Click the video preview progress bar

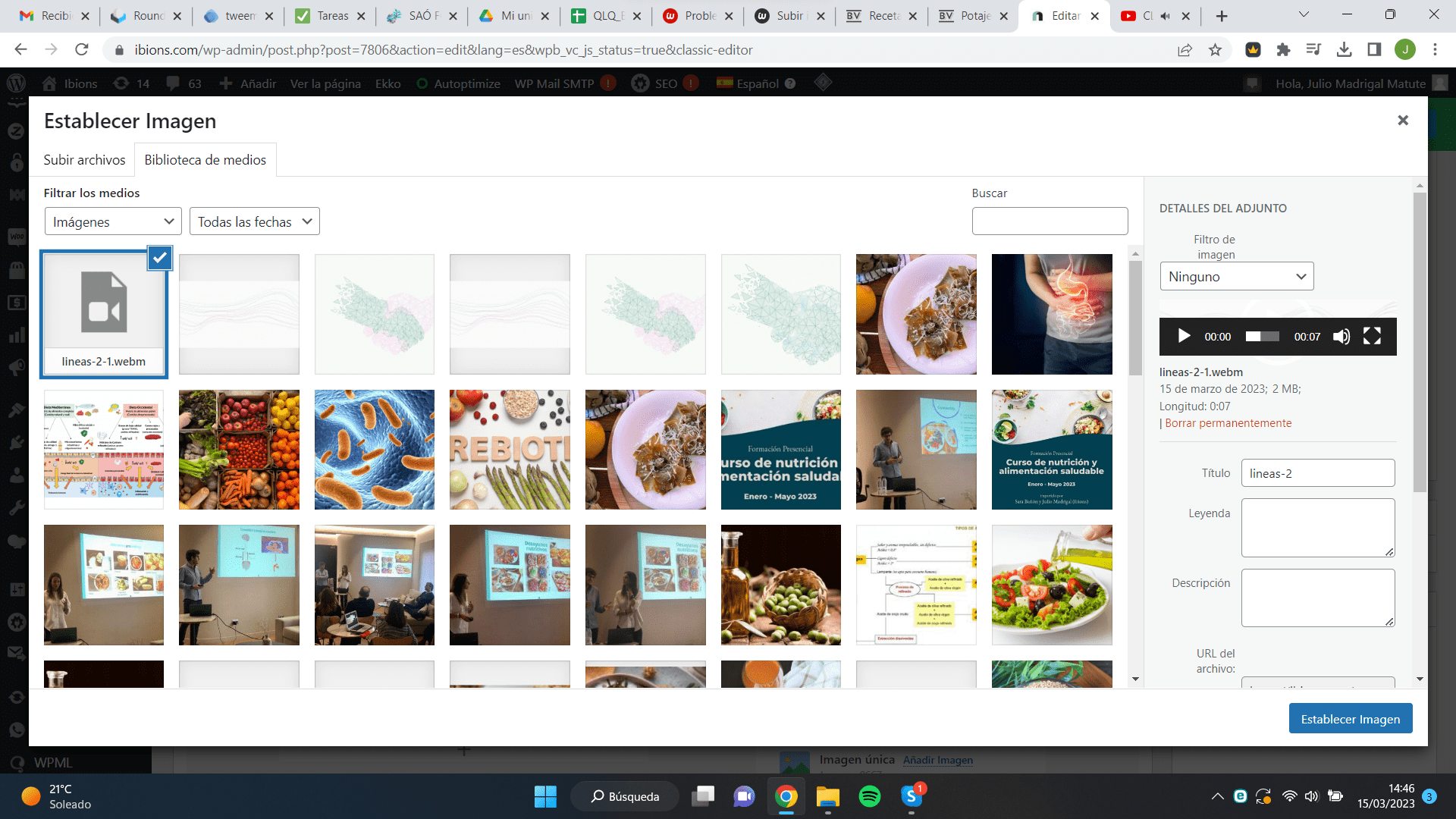(x=1262, y=336)
